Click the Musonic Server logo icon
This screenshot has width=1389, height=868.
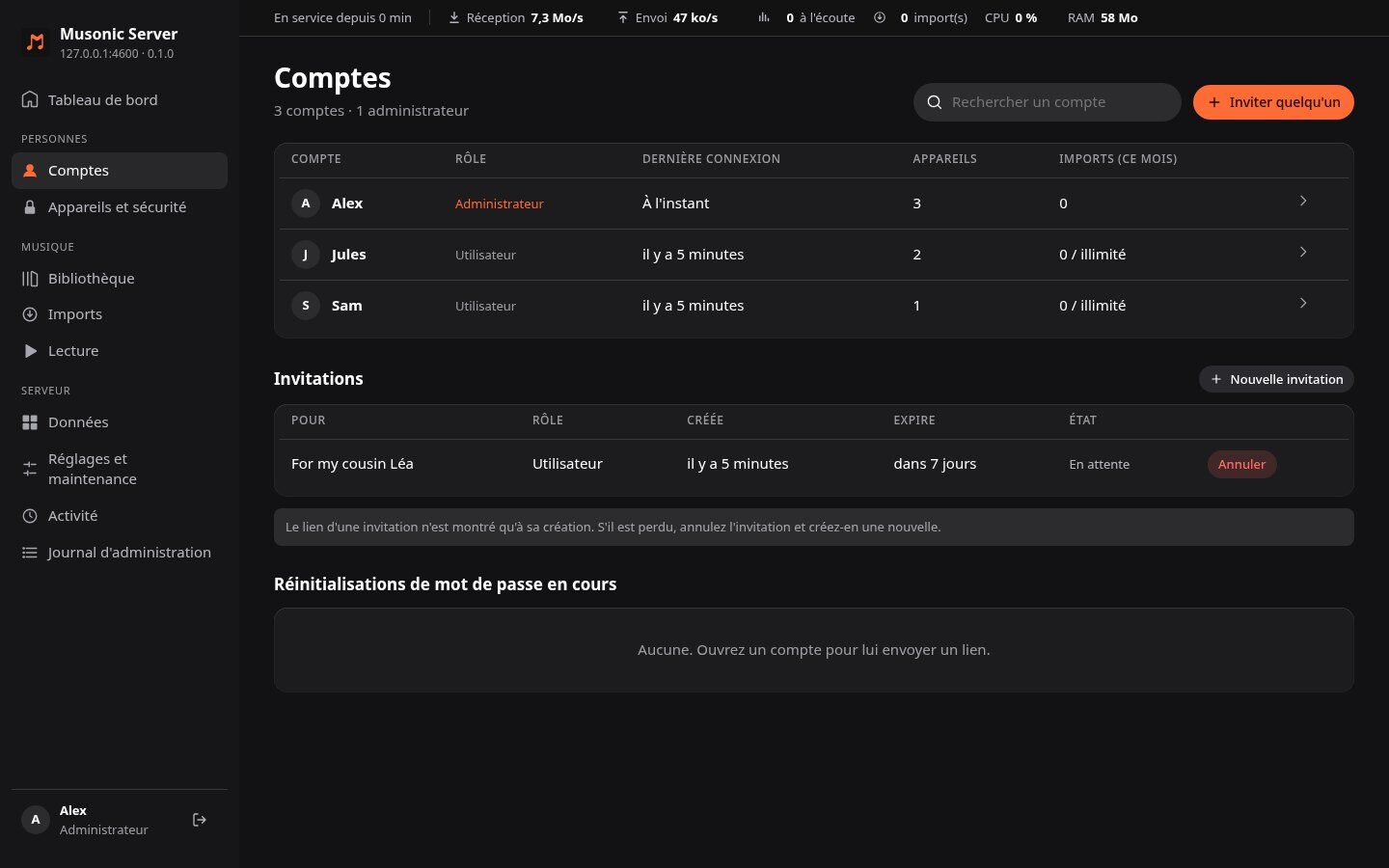[36, 42]
